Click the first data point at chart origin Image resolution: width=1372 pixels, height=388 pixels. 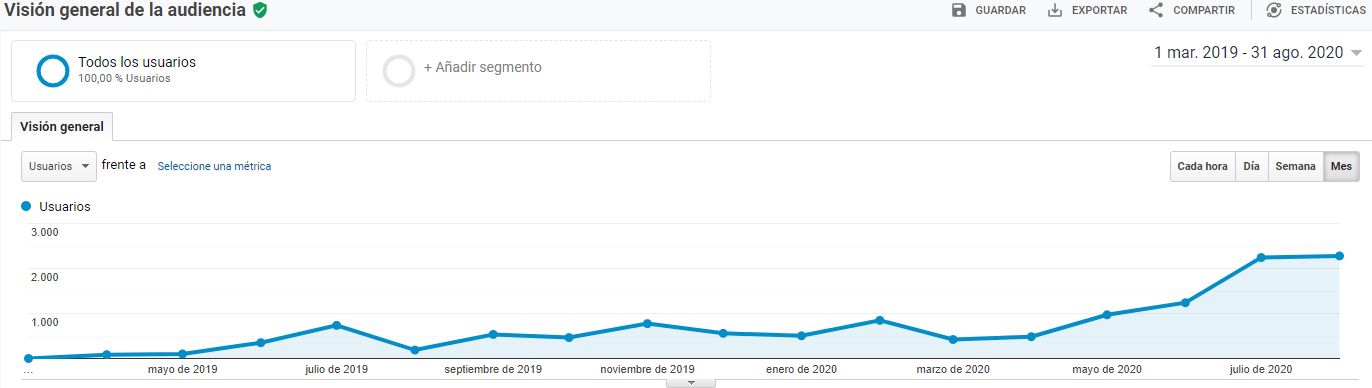[28, 358]
